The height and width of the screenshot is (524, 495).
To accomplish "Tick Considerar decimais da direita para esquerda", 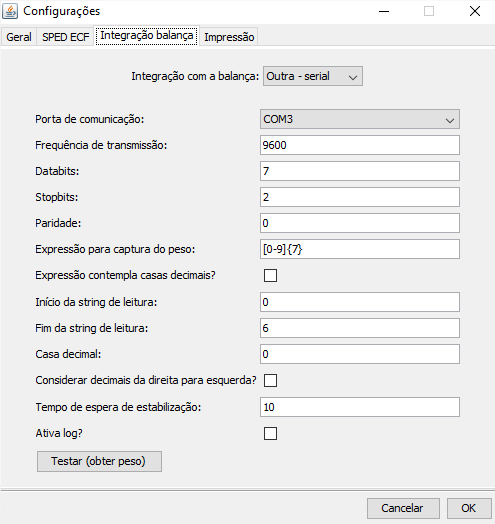I will 270,380.
